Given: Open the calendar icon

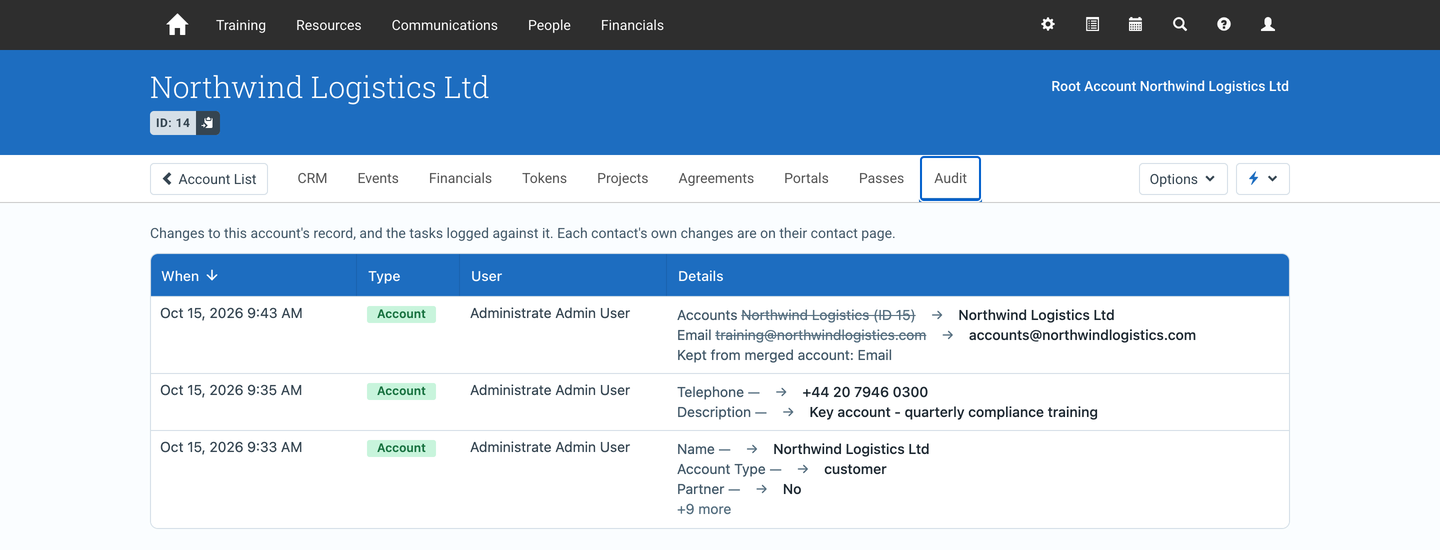Looking at the screenshot, I should click(1135, 24).
